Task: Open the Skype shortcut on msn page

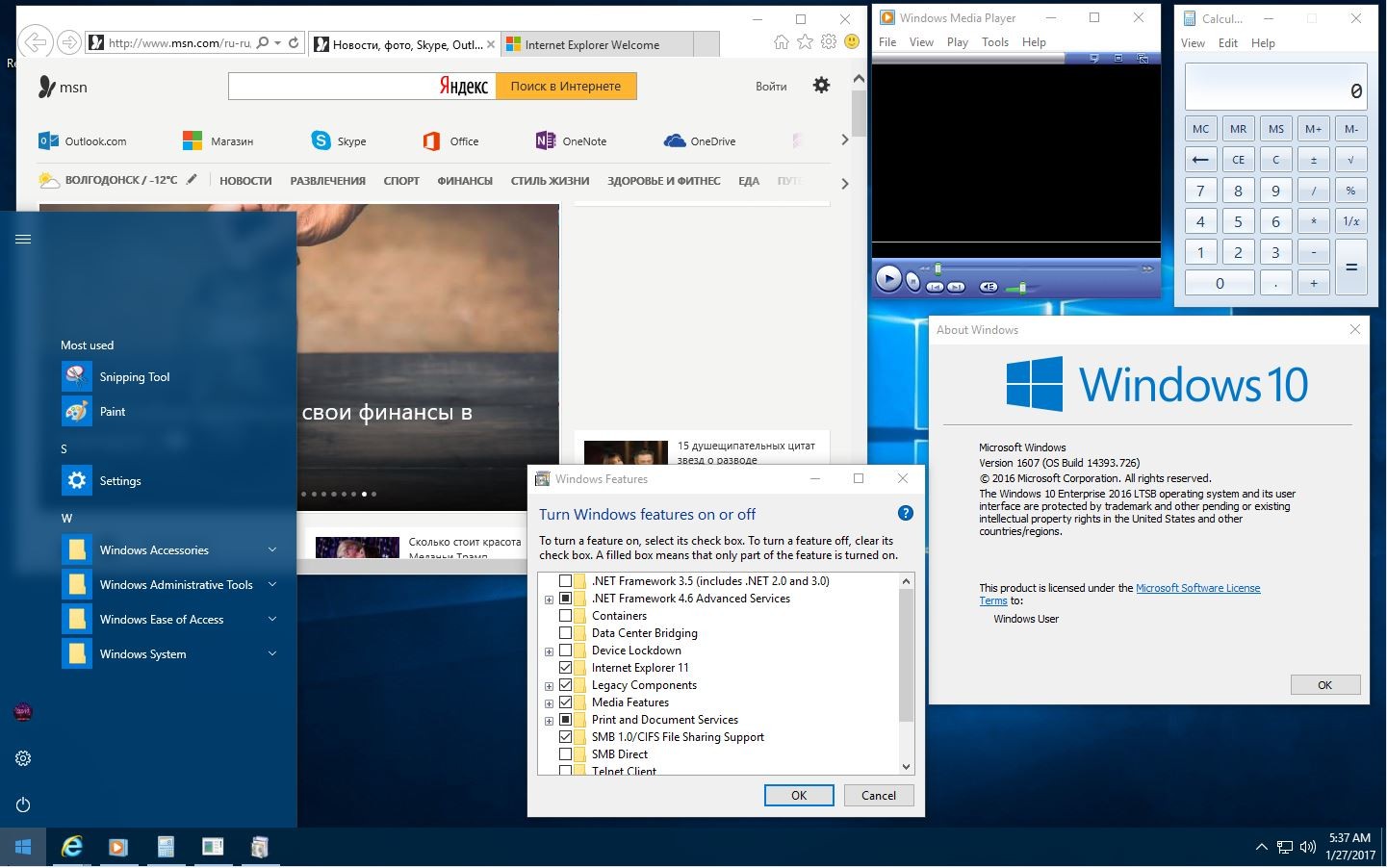Action: (339, 140)
